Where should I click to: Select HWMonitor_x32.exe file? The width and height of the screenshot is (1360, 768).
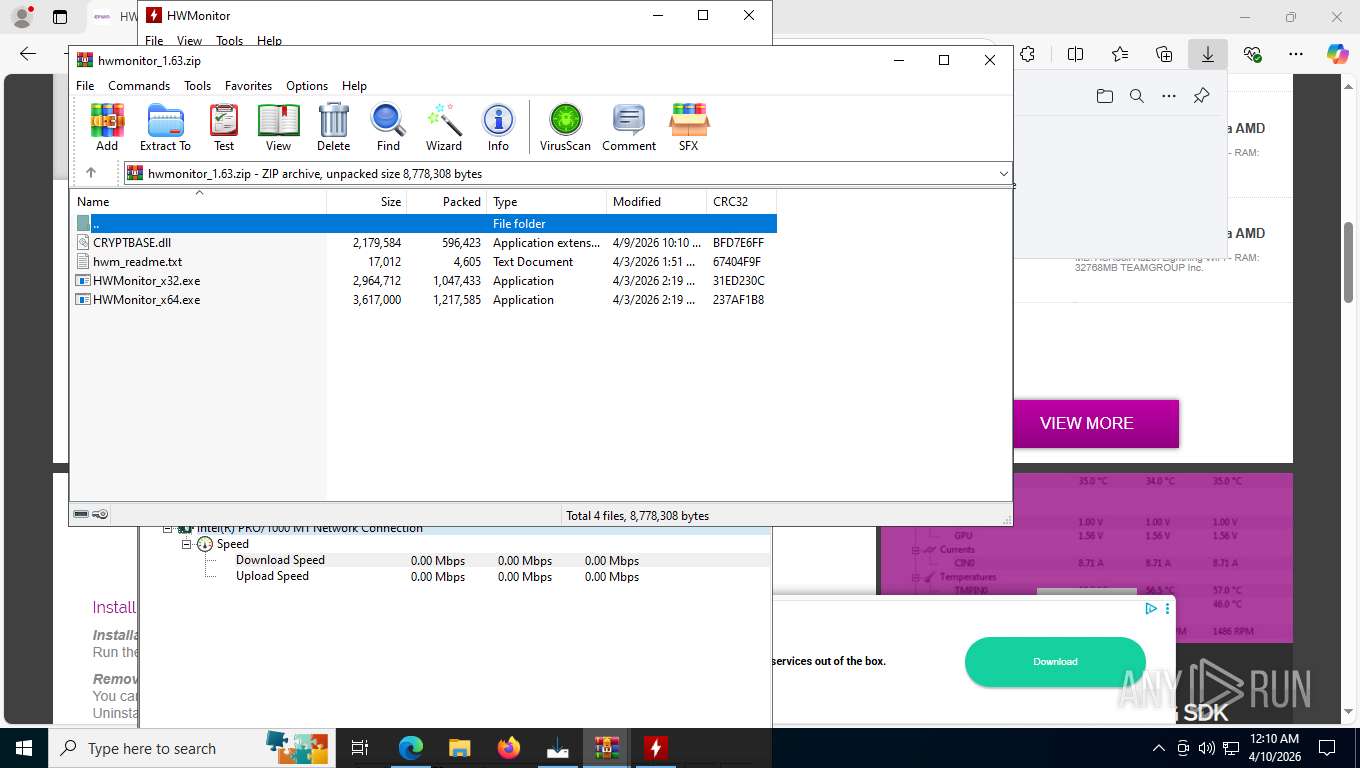pyautogui.click(x=146, y=281)
